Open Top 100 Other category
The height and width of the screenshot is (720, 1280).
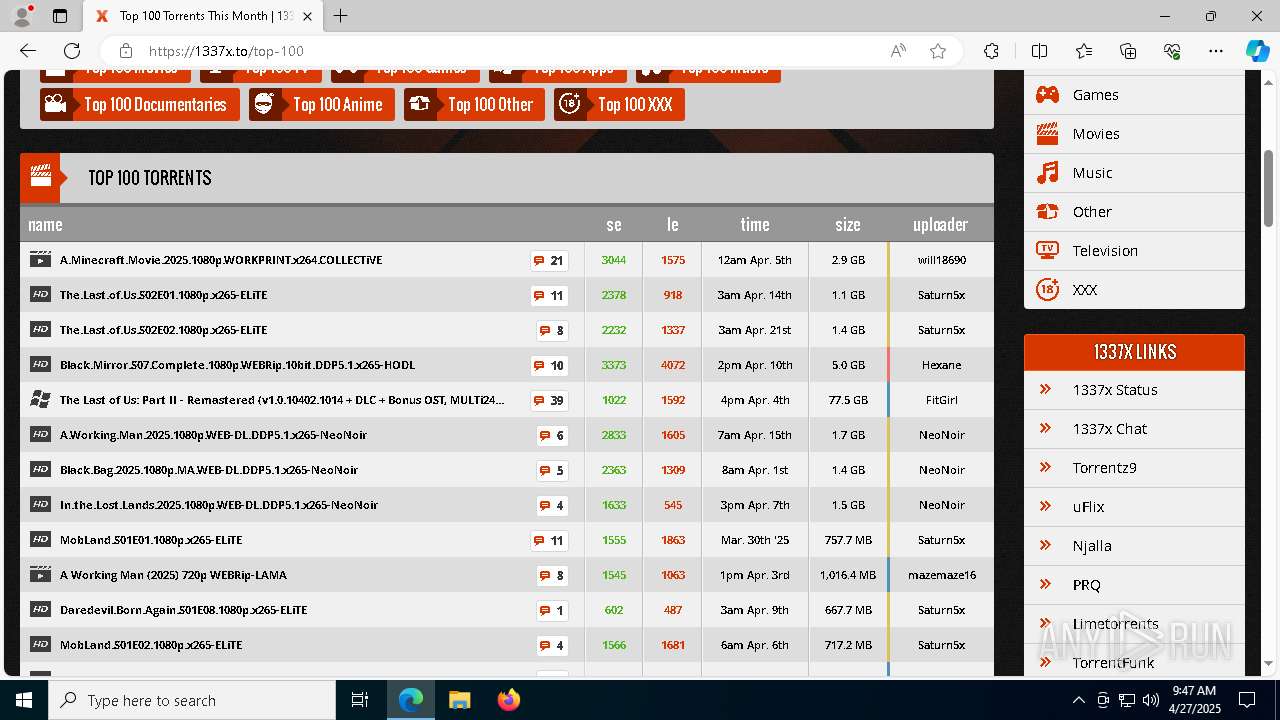tap(474, 104)
